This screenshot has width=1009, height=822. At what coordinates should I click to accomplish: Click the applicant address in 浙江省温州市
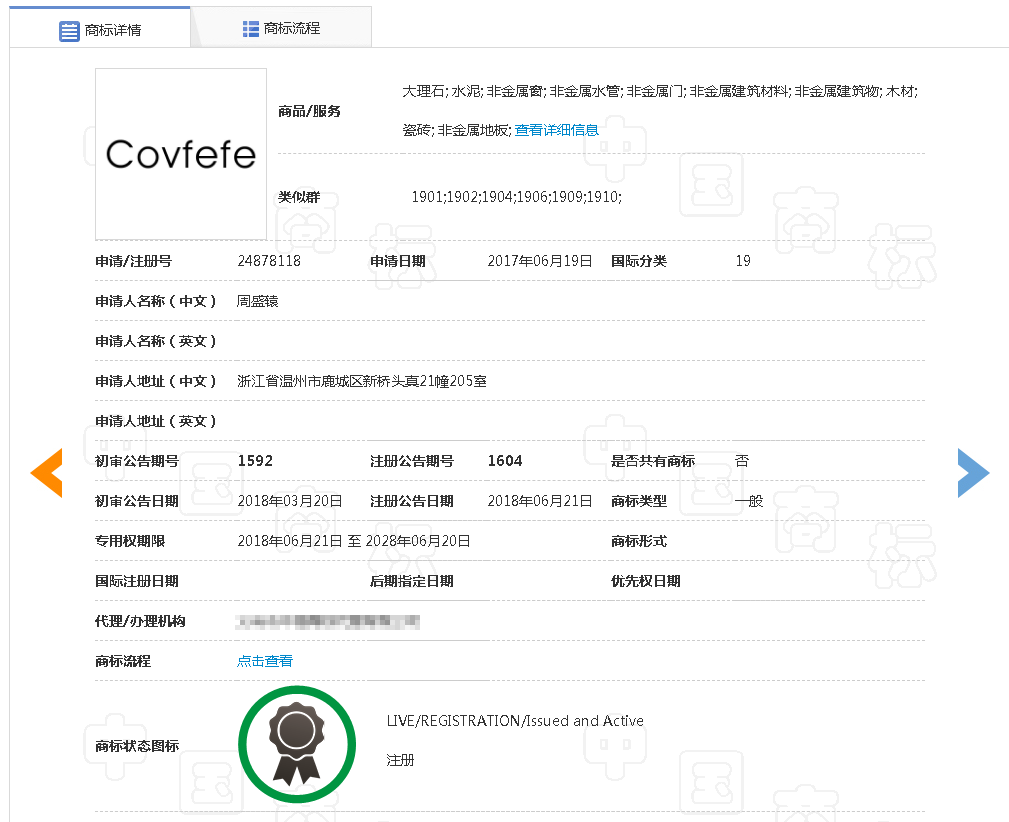[x=362, y=381]
